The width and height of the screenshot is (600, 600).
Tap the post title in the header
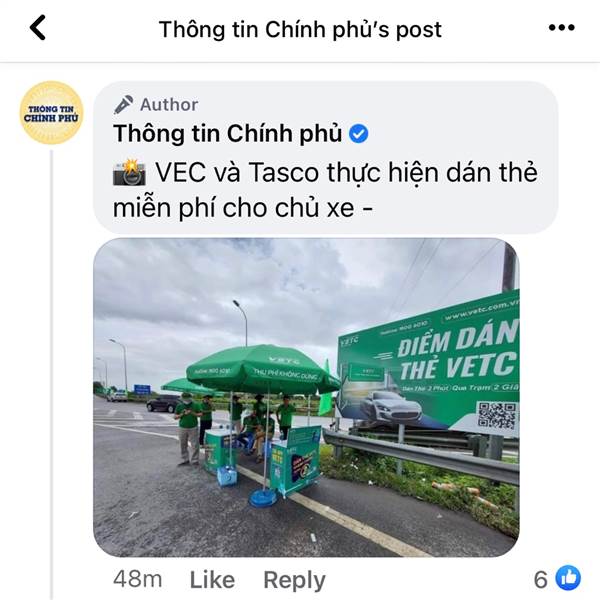click(300, 30)
